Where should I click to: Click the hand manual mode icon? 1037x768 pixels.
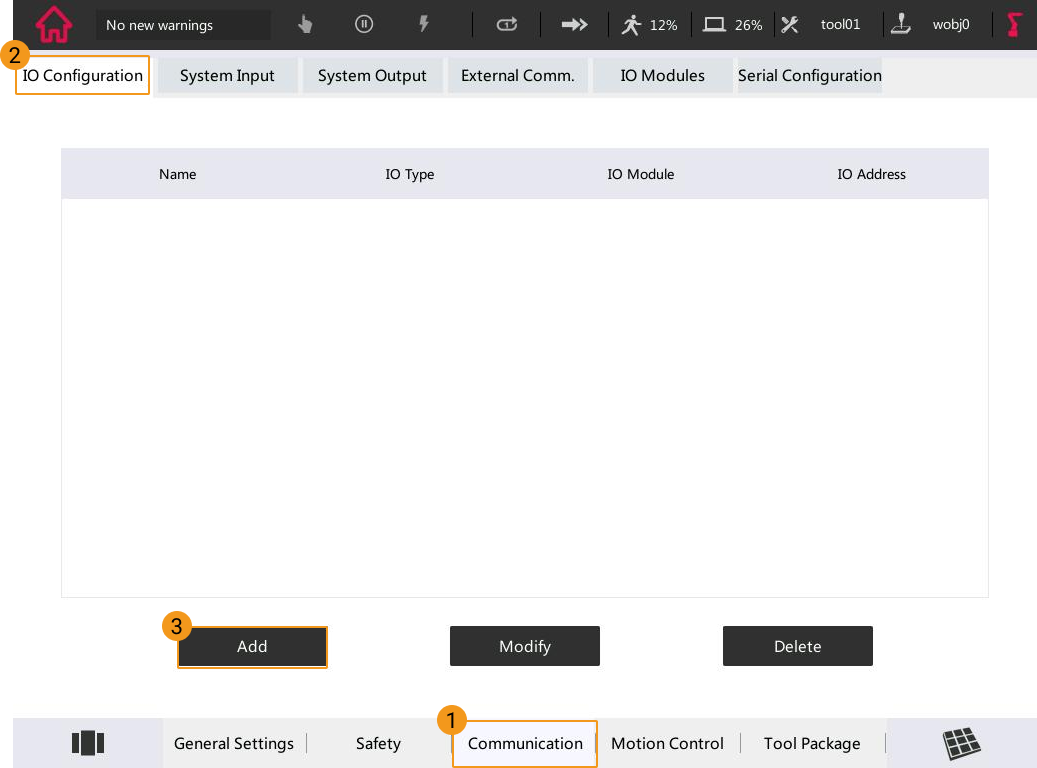306,25
